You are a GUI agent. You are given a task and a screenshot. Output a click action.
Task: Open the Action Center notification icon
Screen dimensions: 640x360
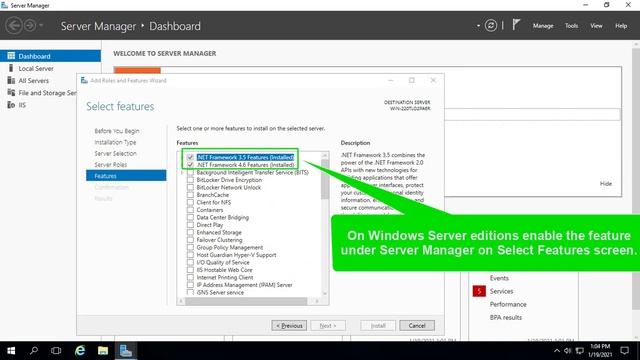coord(624,351)
